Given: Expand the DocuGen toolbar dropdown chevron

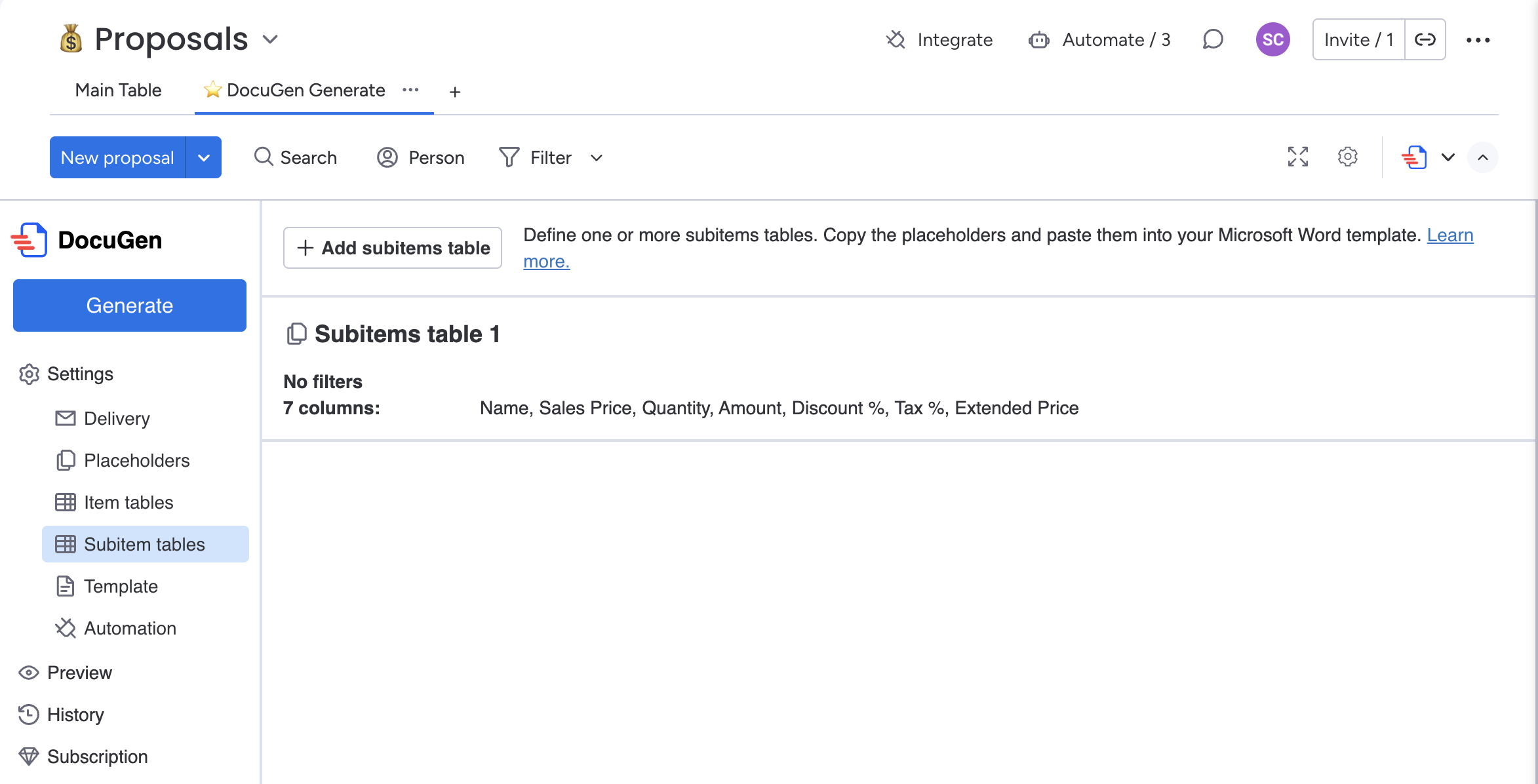Looking at the screenshot, I should tap(1448, 157).
